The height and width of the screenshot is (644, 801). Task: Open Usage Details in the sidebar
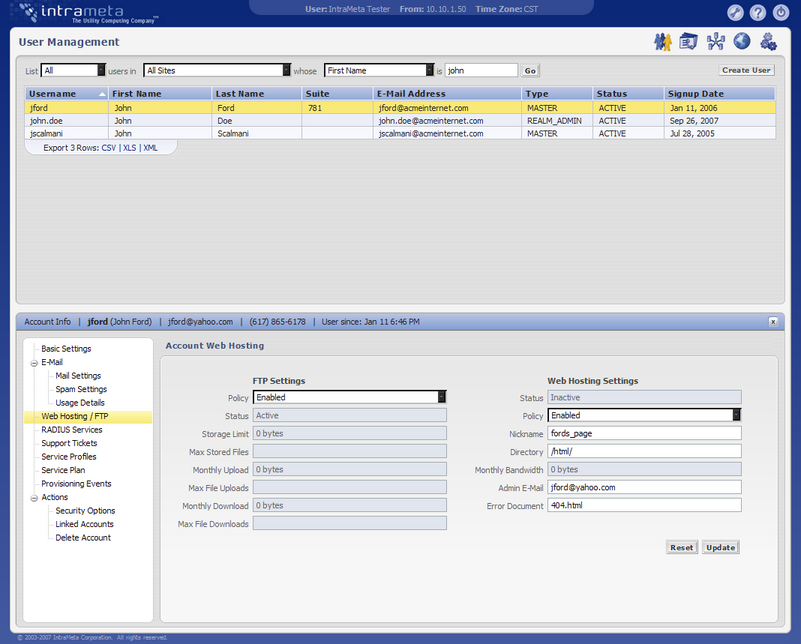coord(80,403)
